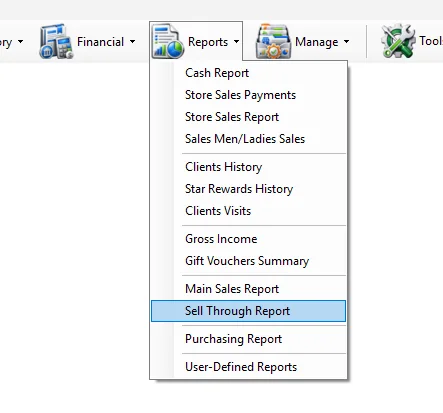
Task: Click the Reports chart document icon
Action: [x=168, y=41]
